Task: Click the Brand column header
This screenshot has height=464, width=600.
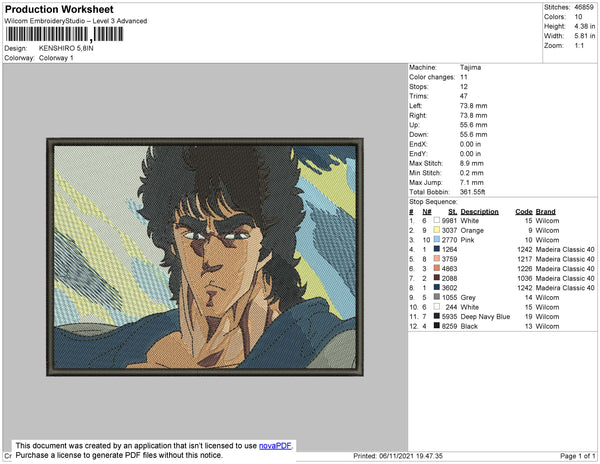Action: (545, 212)
